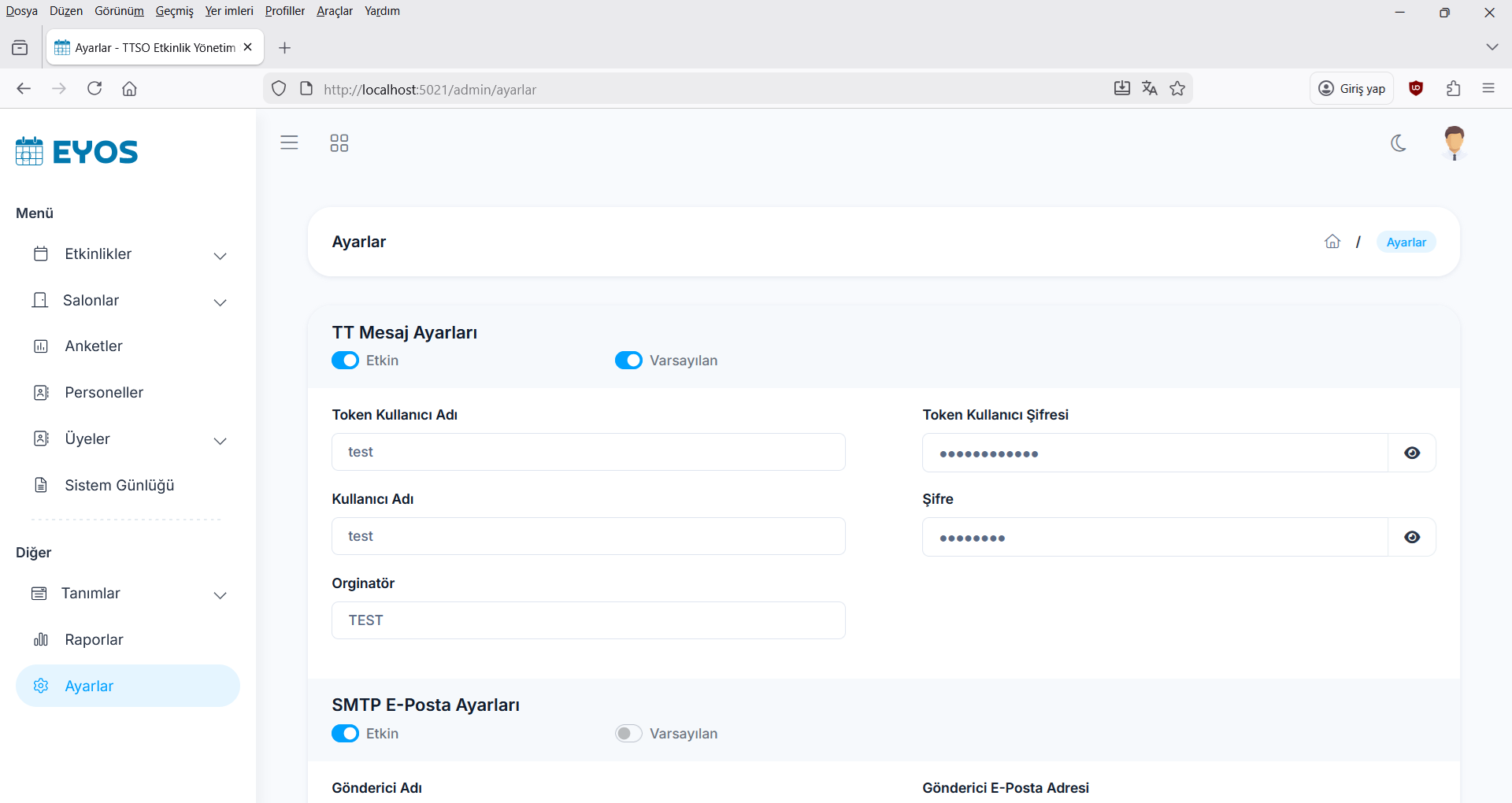Click the browser translate page icon
Viewport: 1512px width, 803px height.
point(1150,89)
